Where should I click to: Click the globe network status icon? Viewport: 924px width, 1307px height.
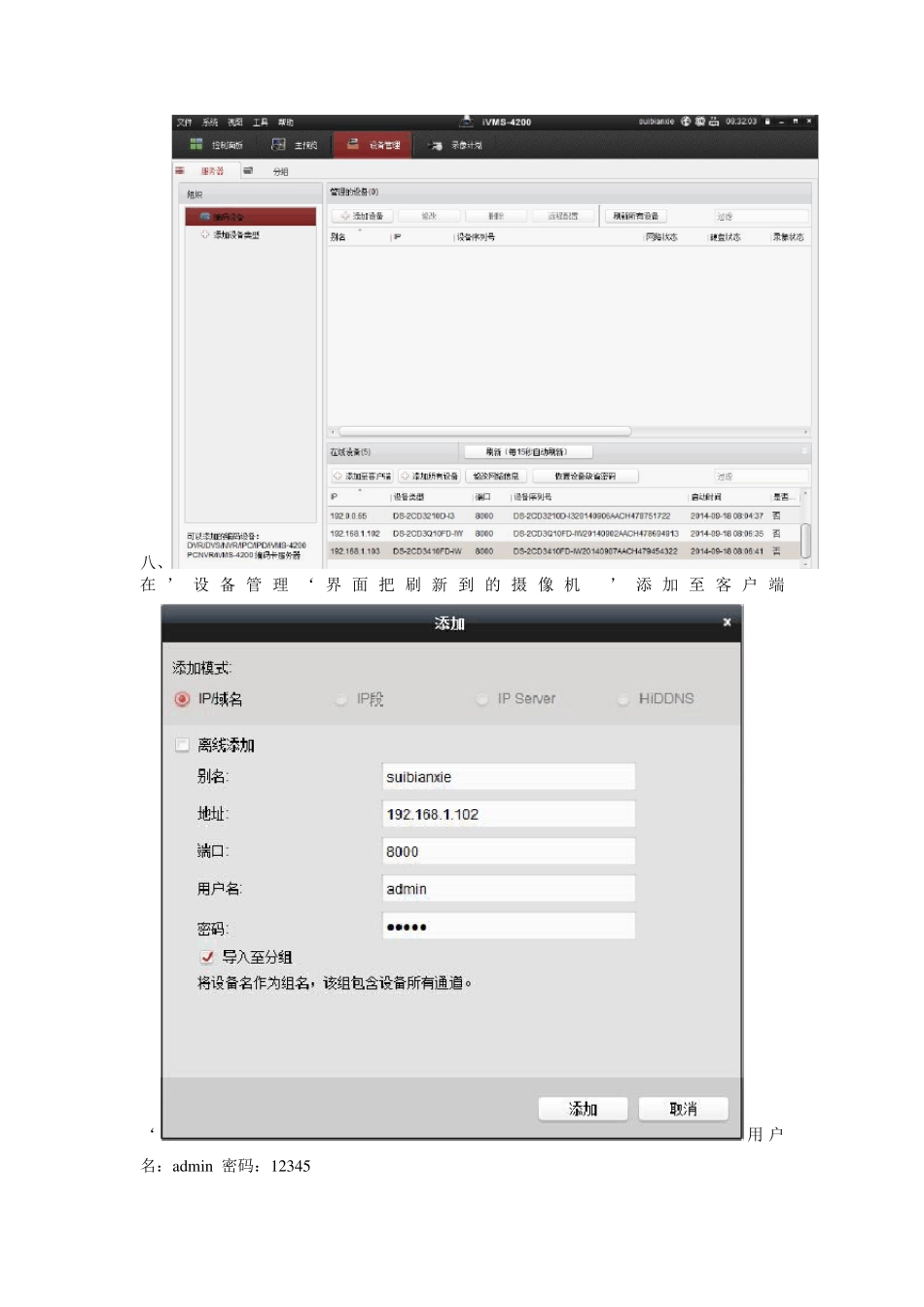tap(686, 122)
